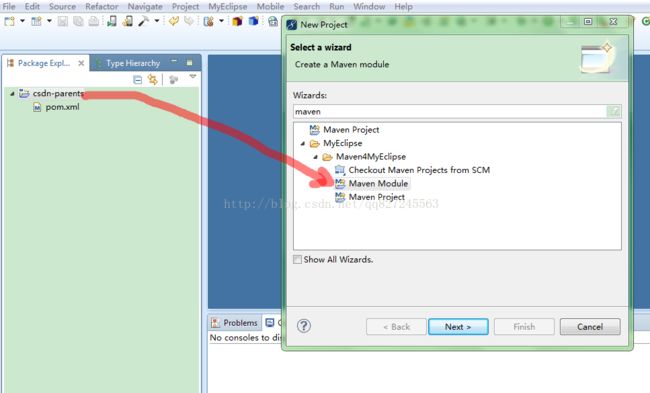650x393 pixels.
Task: Select Maven Project under Maven4MyEclipse
Action: tap(376, 197)
